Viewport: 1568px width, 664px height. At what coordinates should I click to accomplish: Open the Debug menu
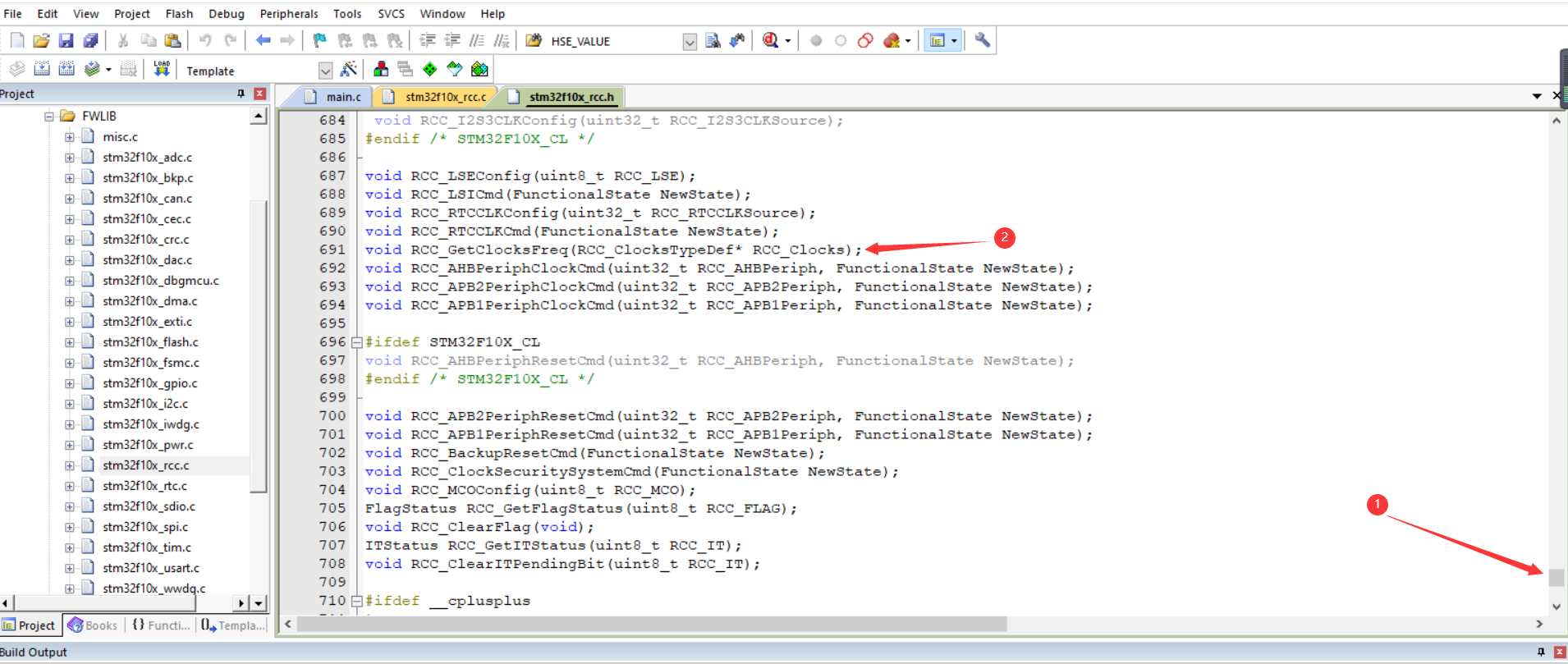click(x=227, y=13)
